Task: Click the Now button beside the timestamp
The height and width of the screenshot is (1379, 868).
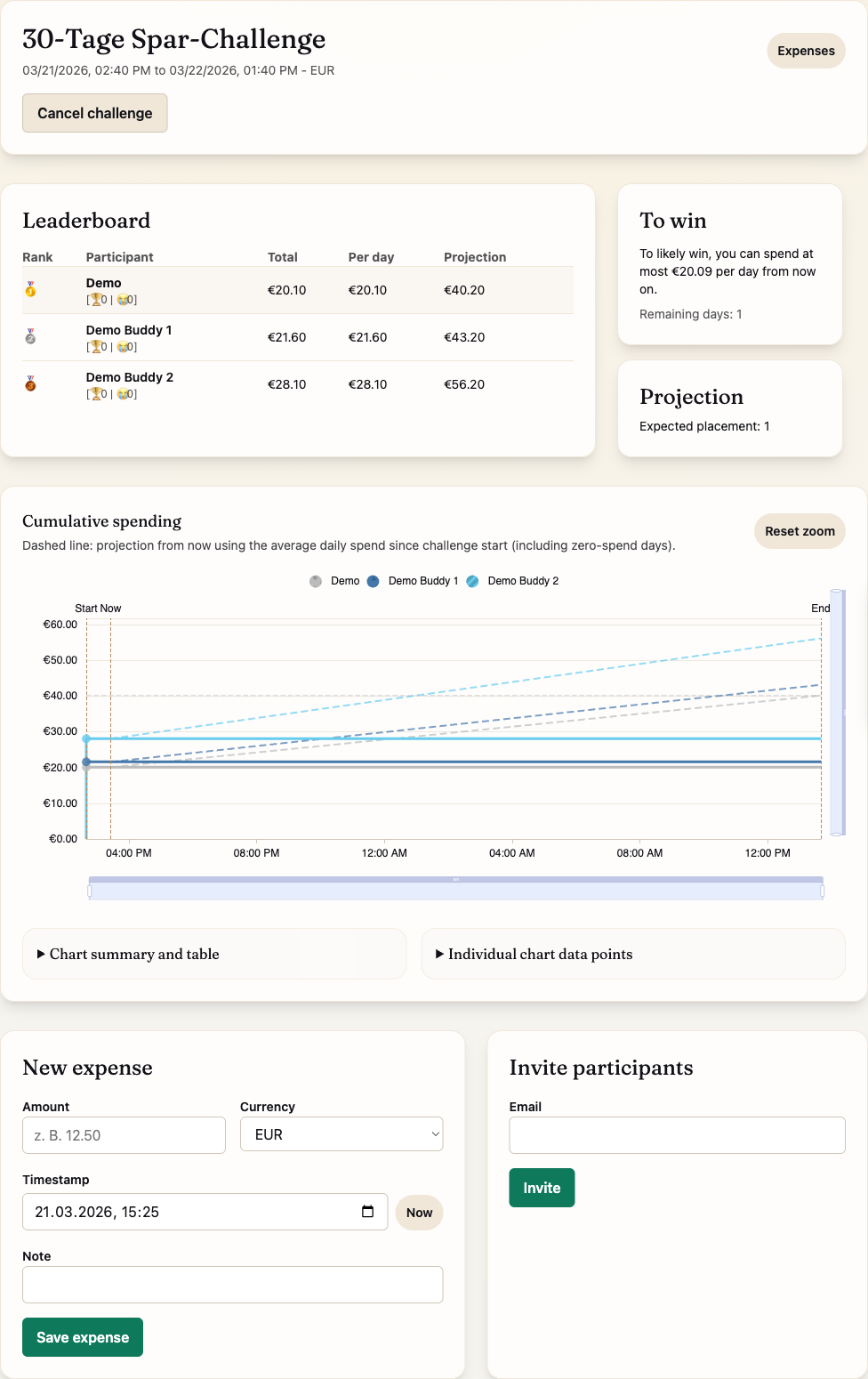Action: [418, 1212]
